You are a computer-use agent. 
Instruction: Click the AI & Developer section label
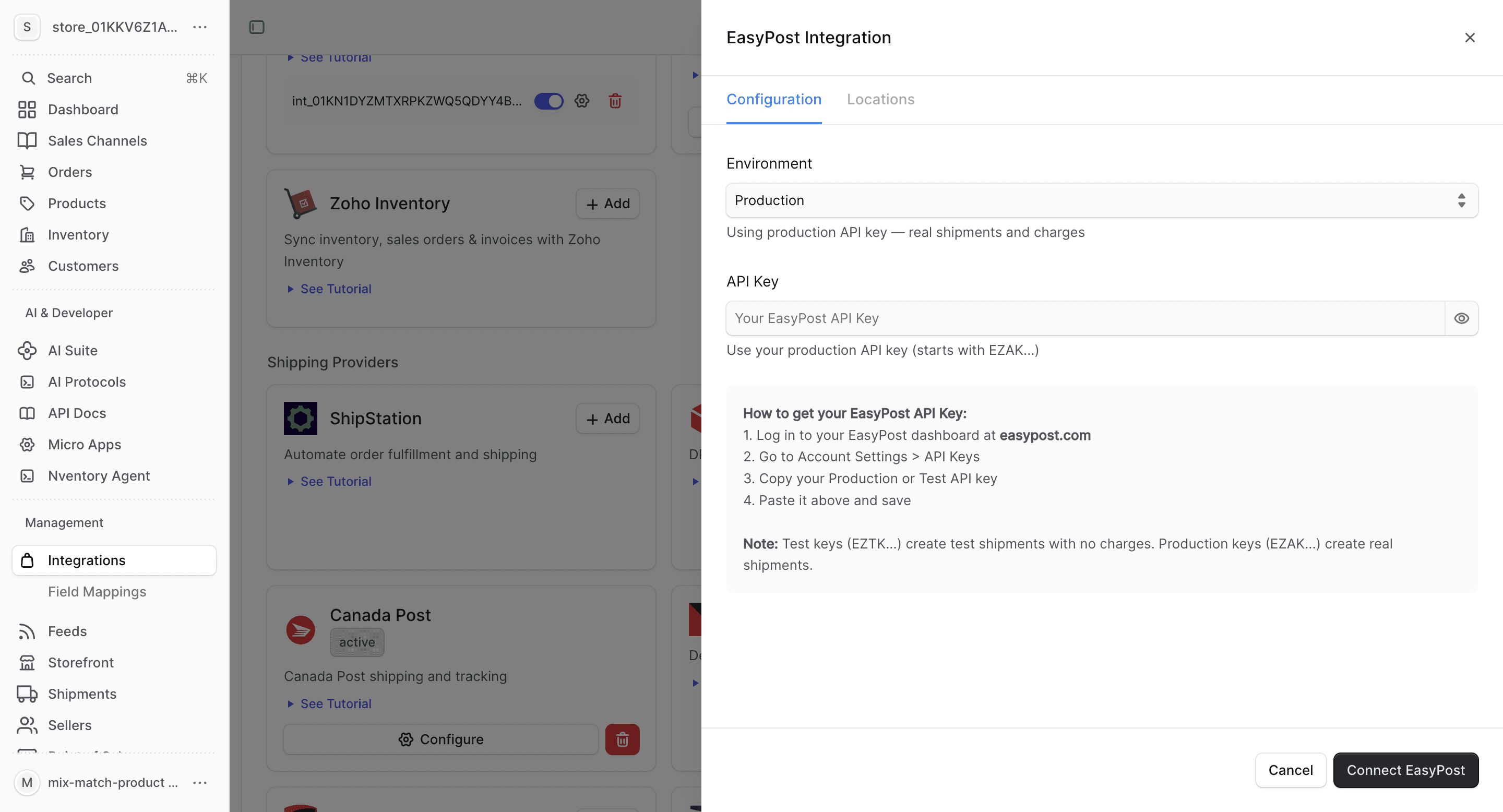click(69, 313)
